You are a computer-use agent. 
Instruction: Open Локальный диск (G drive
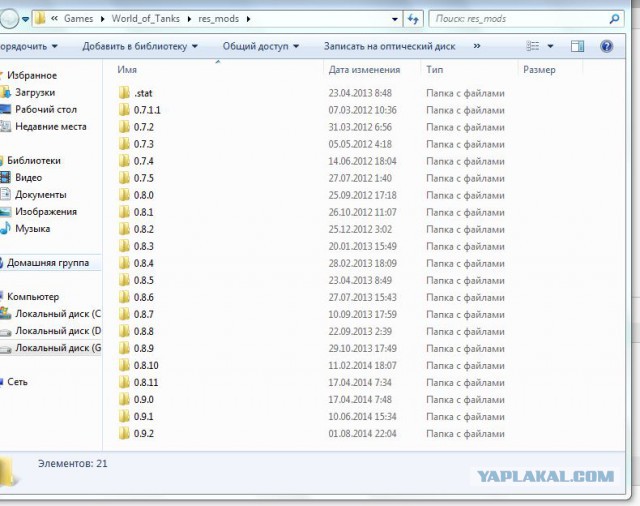coord(58,348)
